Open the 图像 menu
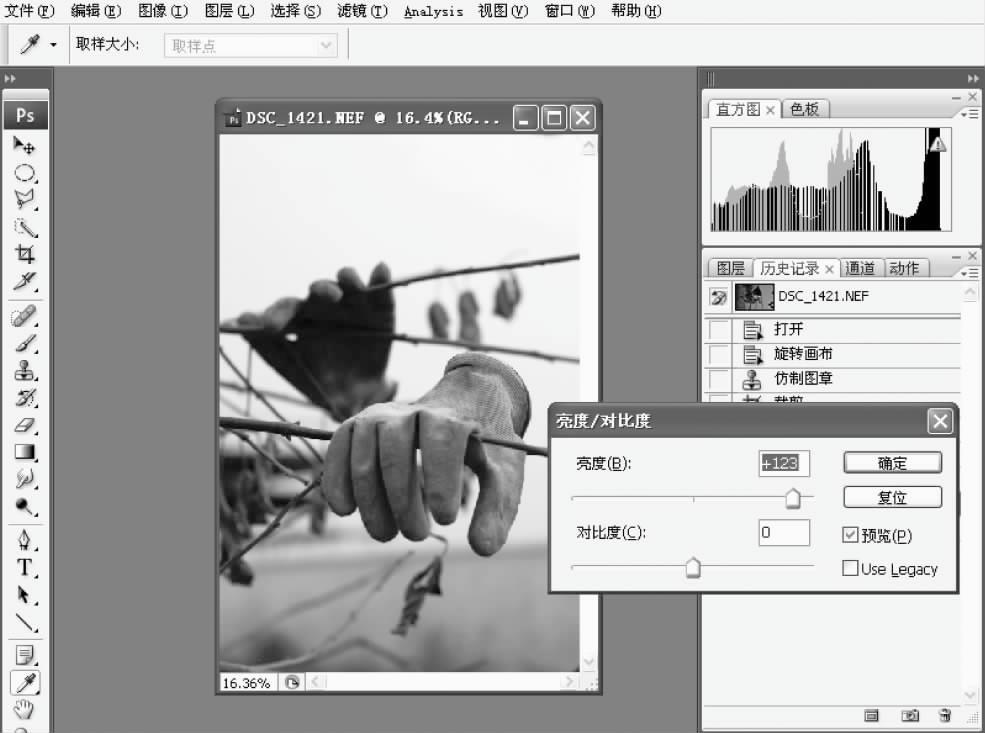 (163, 11)
